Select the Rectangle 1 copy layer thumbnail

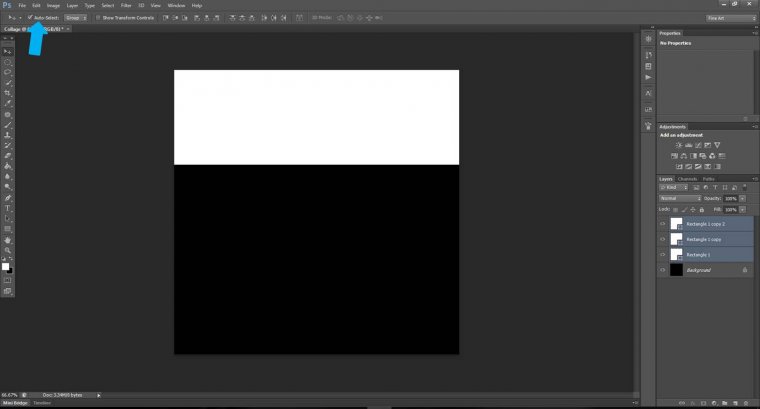point(676,239)
